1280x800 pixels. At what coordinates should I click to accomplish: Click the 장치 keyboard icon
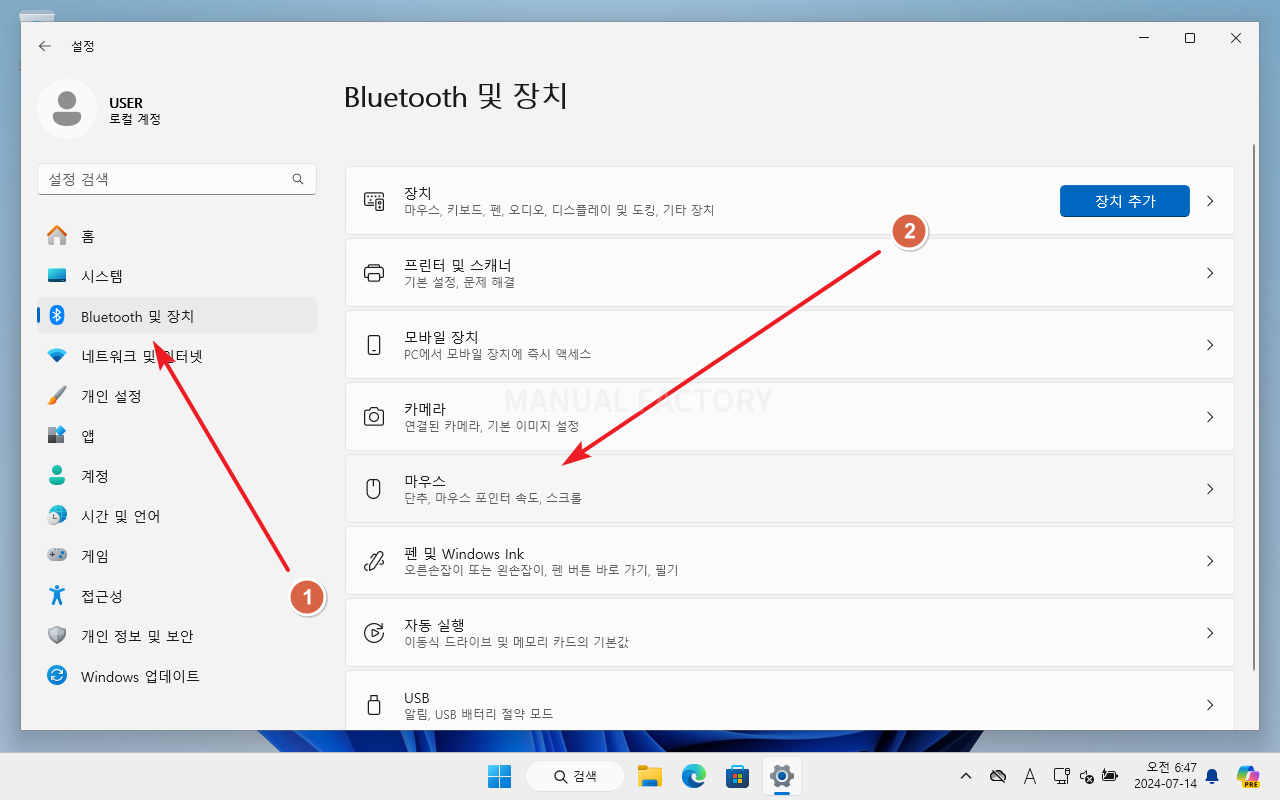click(374, 201)
